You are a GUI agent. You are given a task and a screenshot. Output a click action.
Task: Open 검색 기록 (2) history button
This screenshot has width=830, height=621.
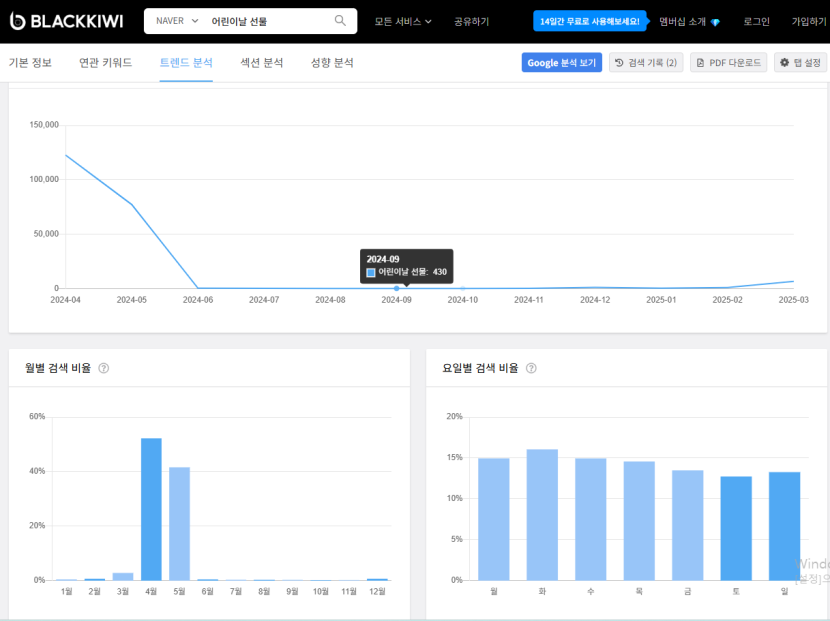click(x=646, y=62)
